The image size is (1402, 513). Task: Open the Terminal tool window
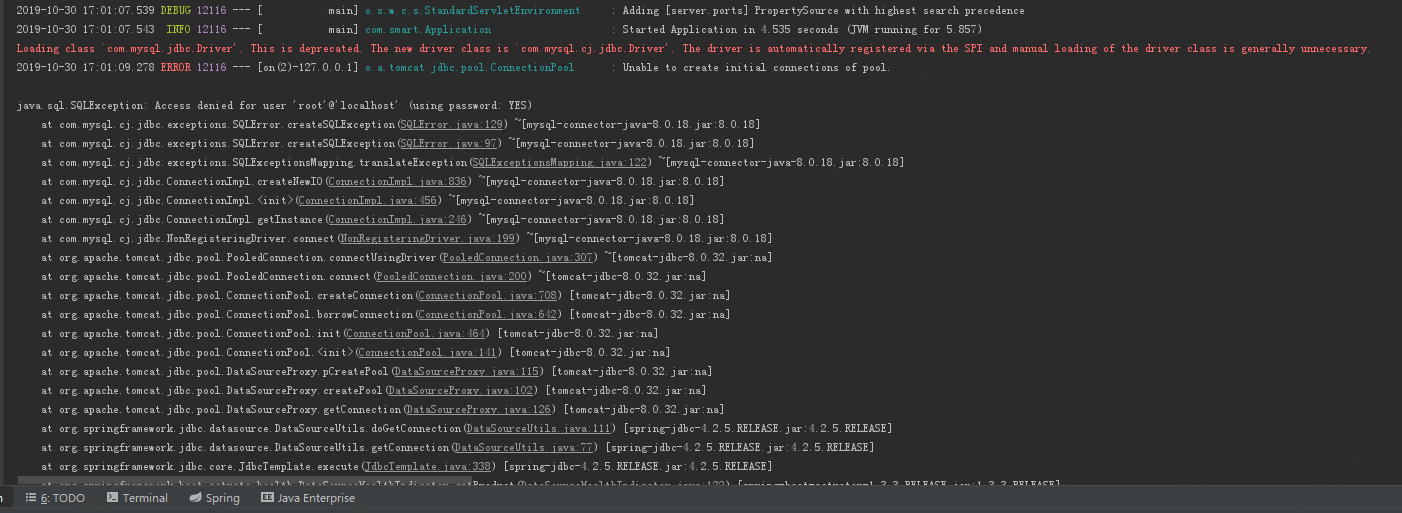(136, 498)
